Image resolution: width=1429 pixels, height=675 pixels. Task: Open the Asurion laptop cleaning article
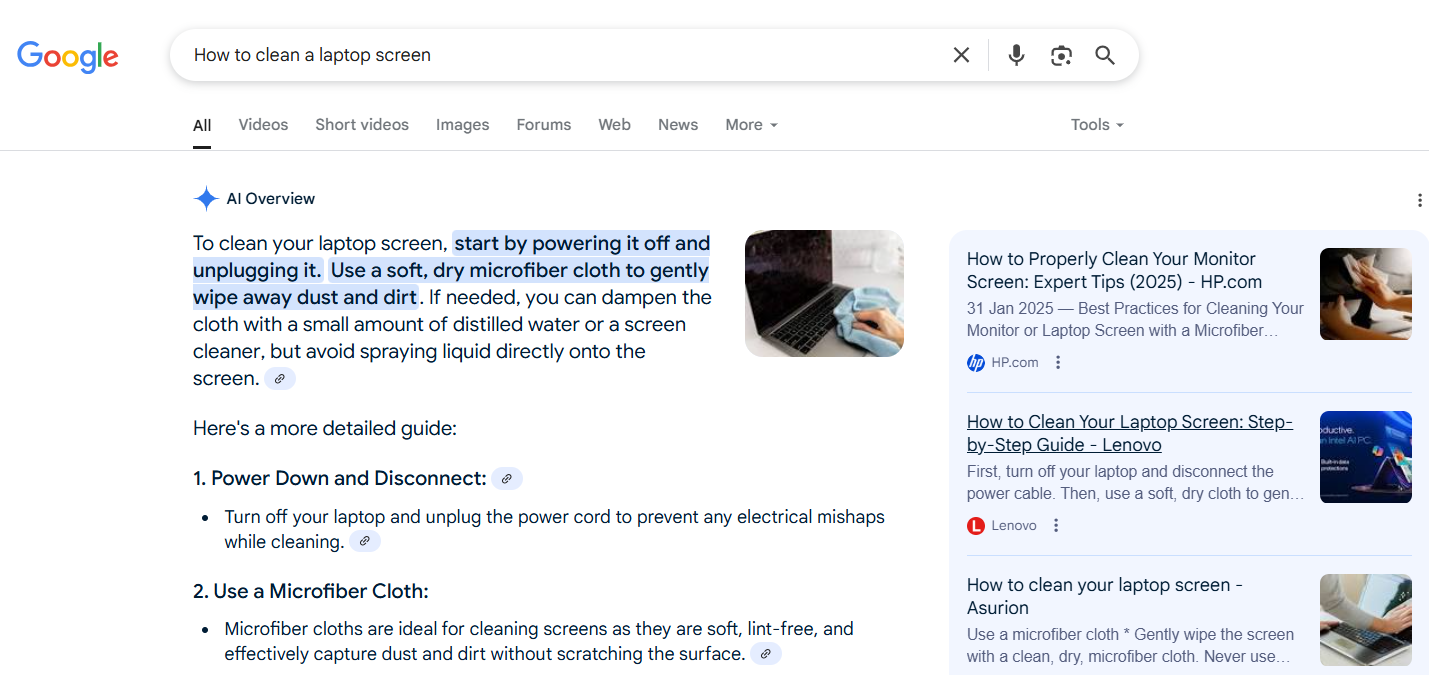pyautogui.click(x=1104, y=596)
